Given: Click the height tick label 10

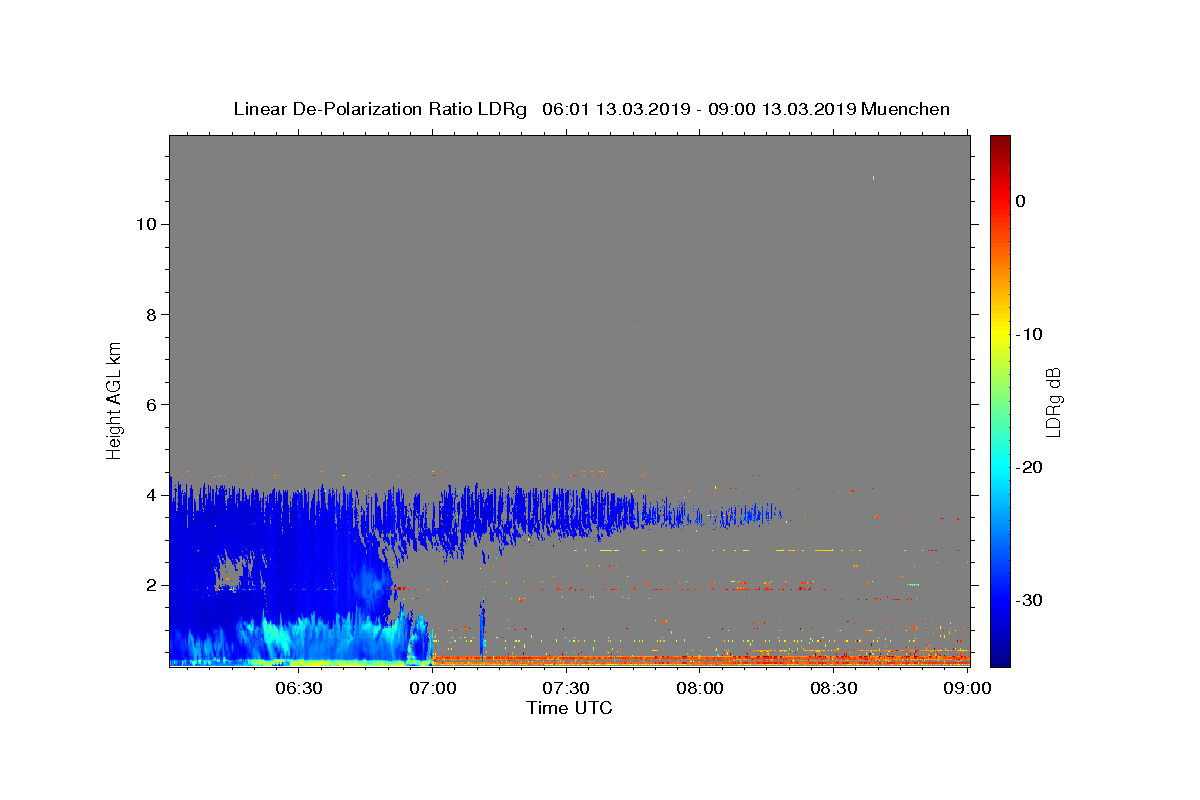Looking at the screenshot, I should [145, 224].
